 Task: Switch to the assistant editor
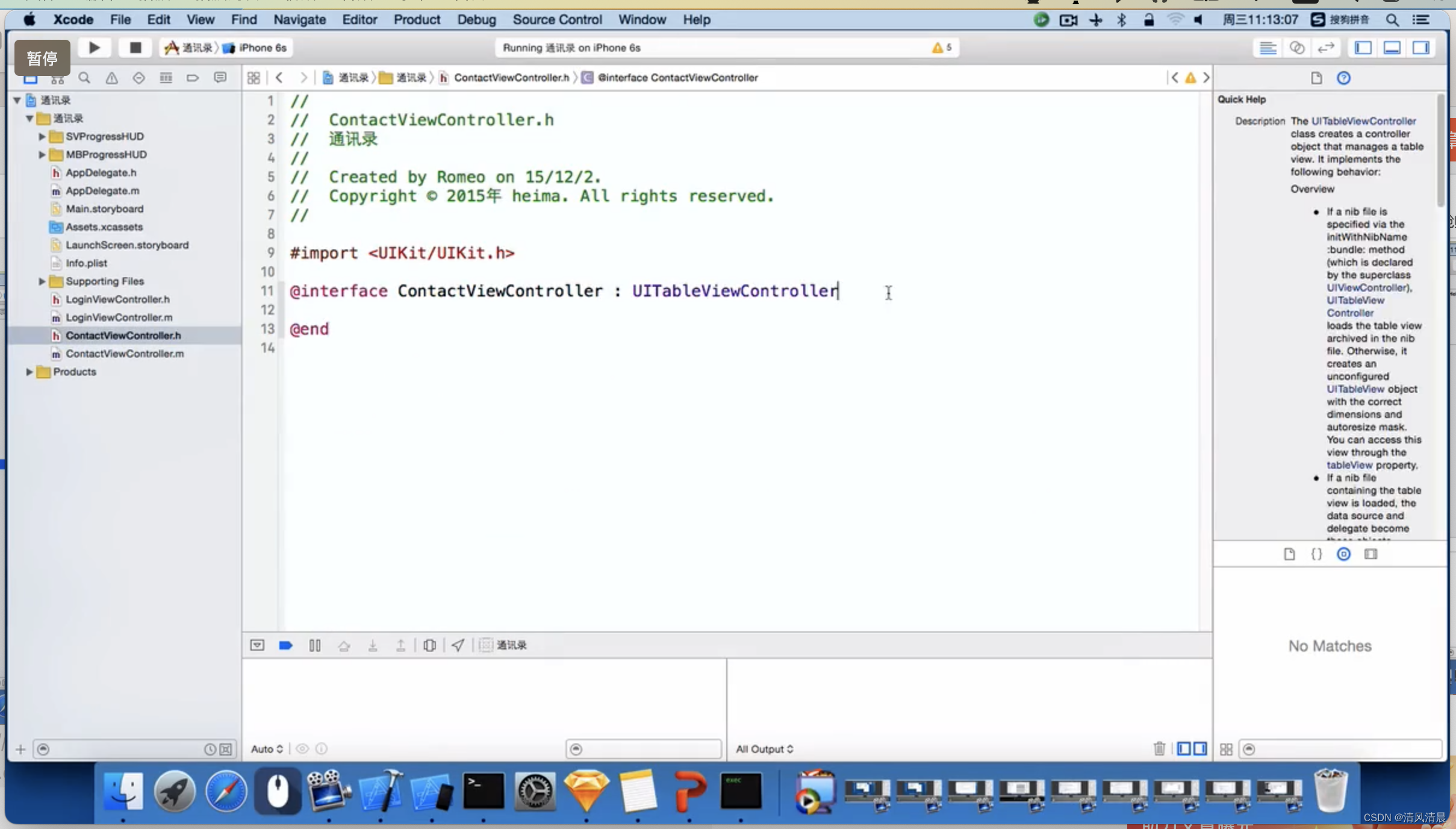pos(1296,48)
